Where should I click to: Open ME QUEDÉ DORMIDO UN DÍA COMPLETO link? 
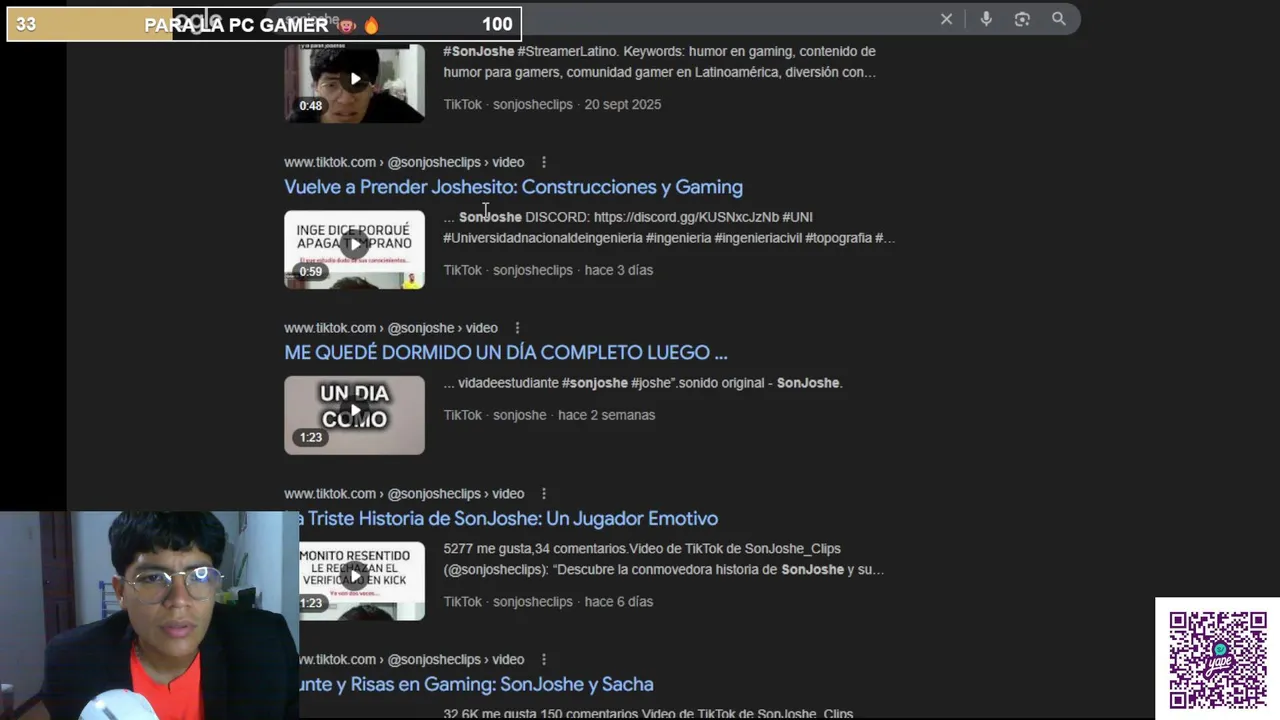(x=505, y=353)
